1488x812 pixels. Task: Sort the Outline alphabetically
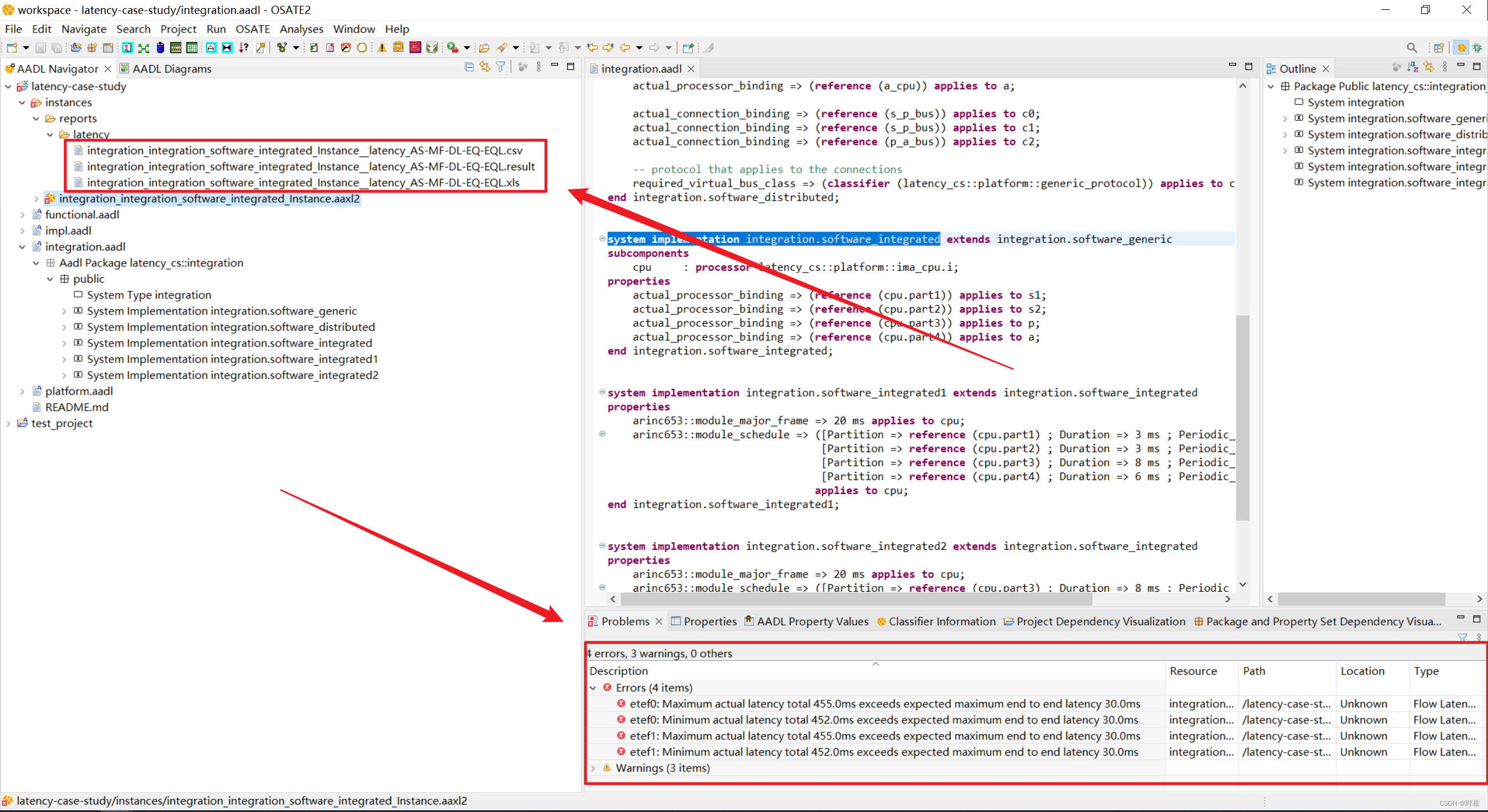coord(1413,67)
